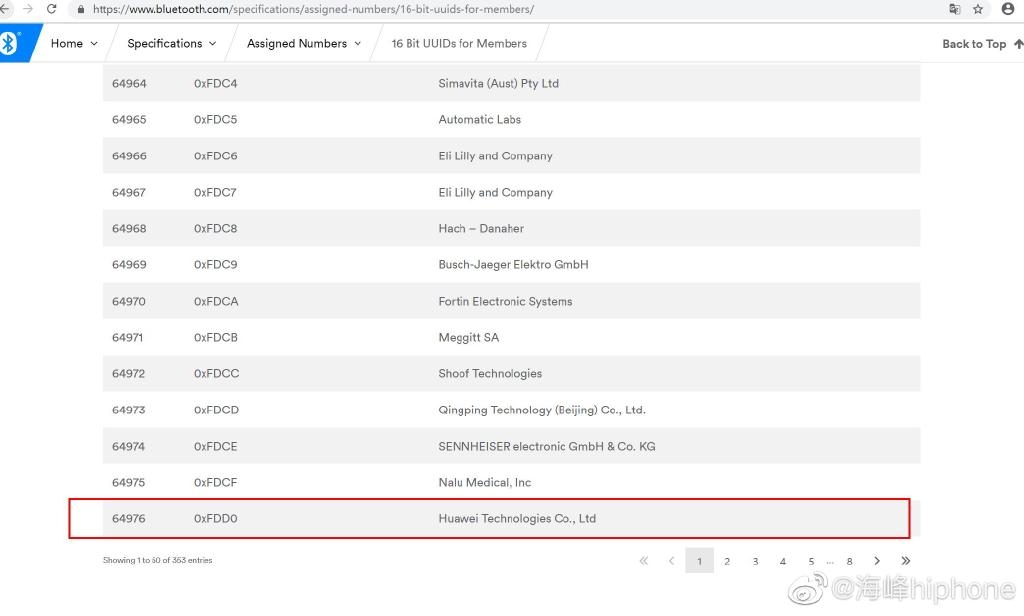Image resolution: width=1024 pixels, height=616 pixels.
Task: Go to page 2 of results
Action: click(727, 561)
